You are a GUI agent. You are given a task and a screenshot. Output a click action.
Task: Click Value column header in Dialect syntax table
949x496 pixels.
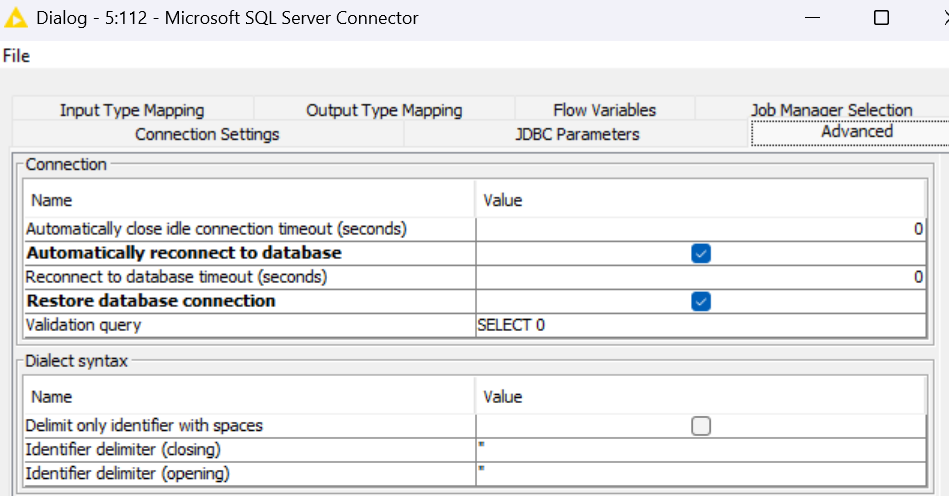701,397
